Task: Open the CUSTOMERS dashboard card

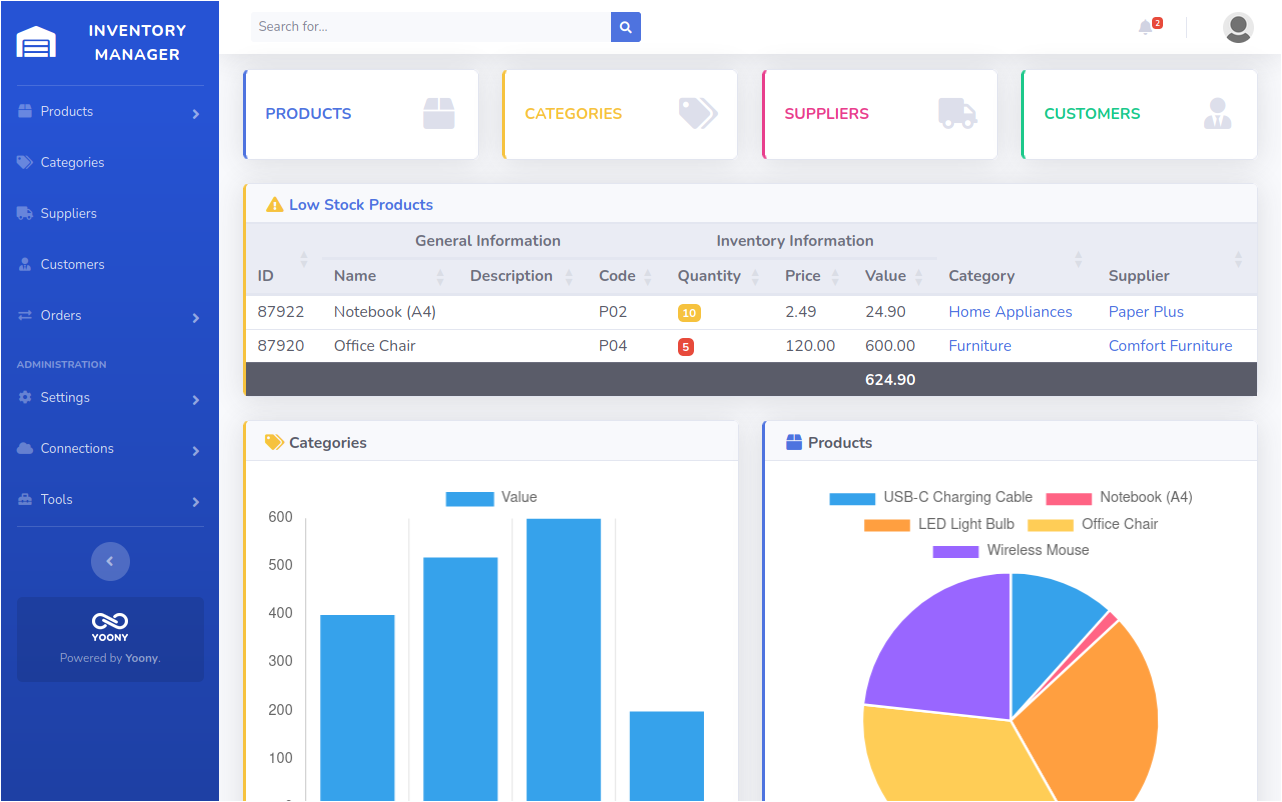Action: [x=1139, y=114]
